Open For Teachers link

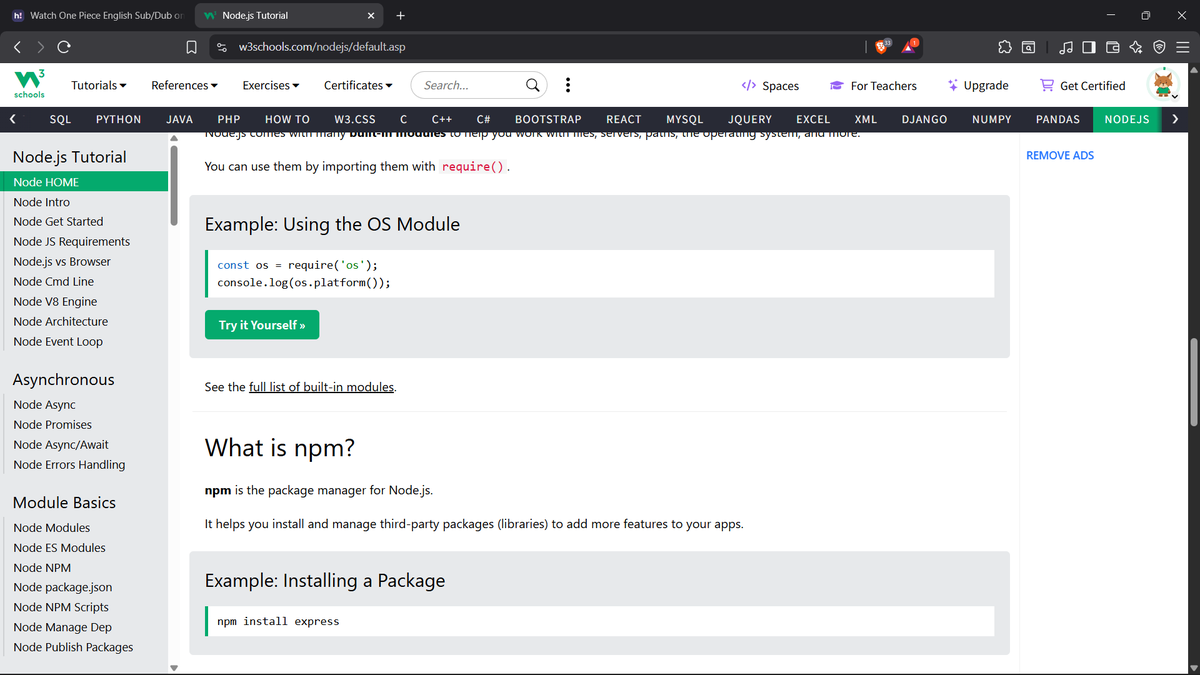873,85
